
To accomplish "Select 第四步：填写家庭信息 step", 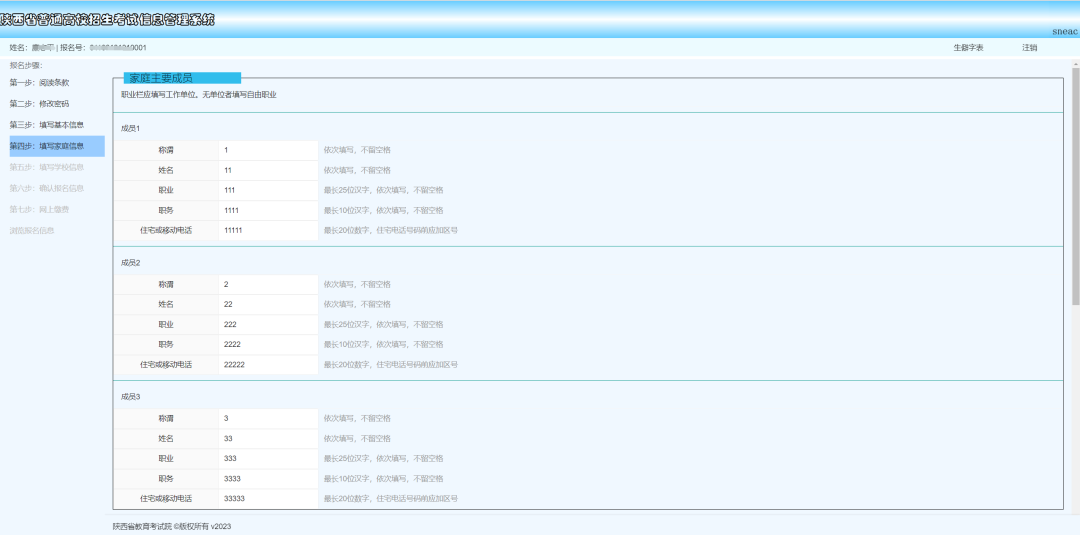I will click(x=57, y=146).
